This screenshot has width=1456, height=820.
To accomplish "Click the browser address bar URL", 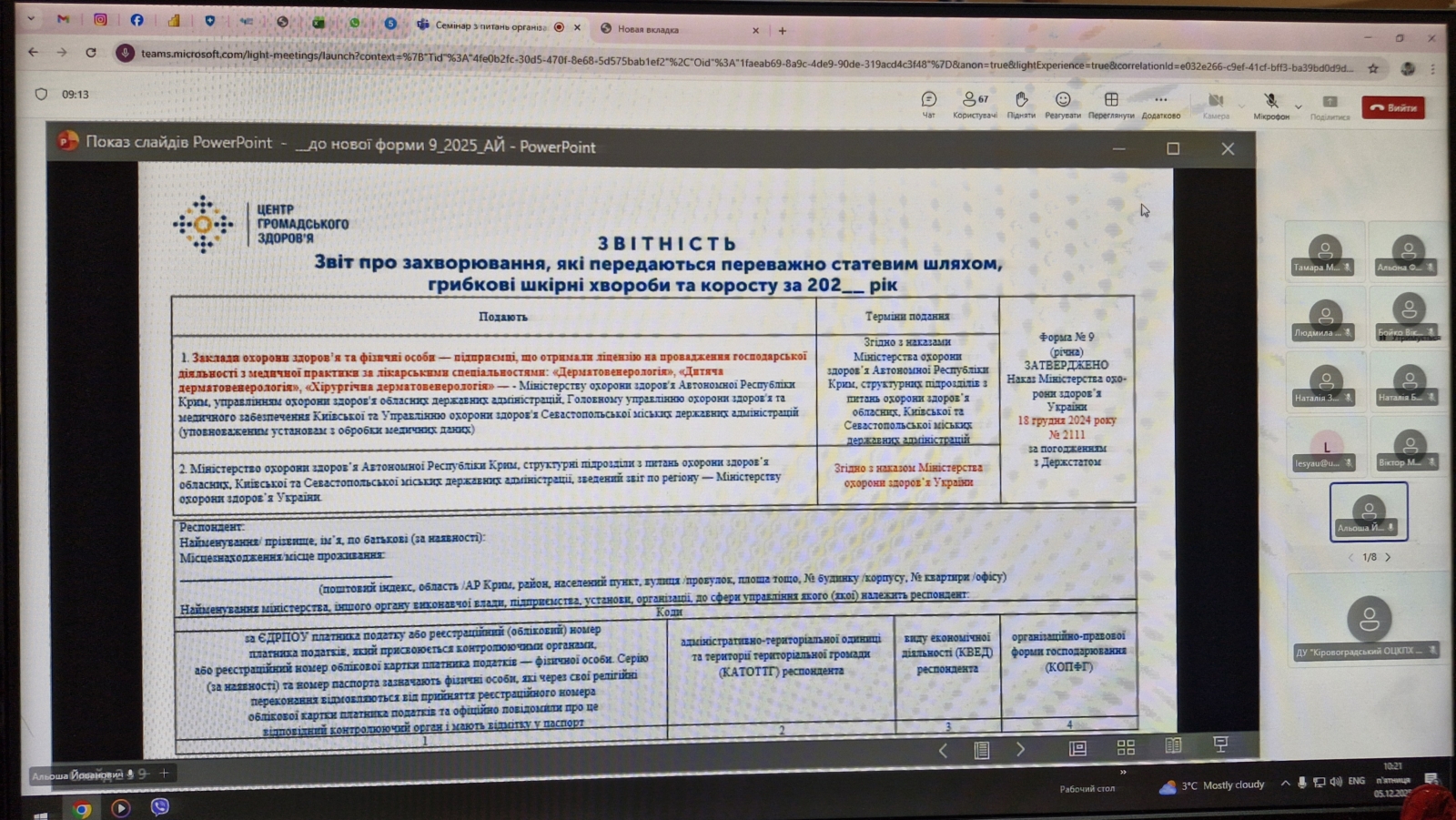I will tap(728, 66).
